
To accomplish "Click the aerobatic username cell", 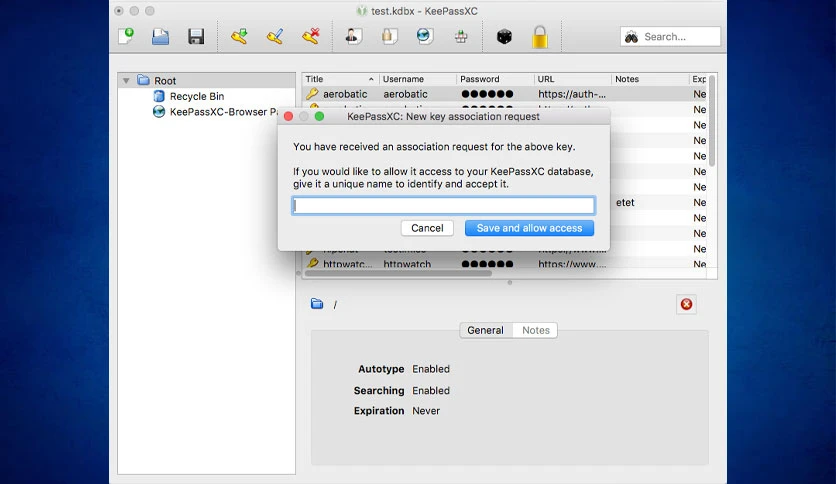I will click(x=405, y=94).
